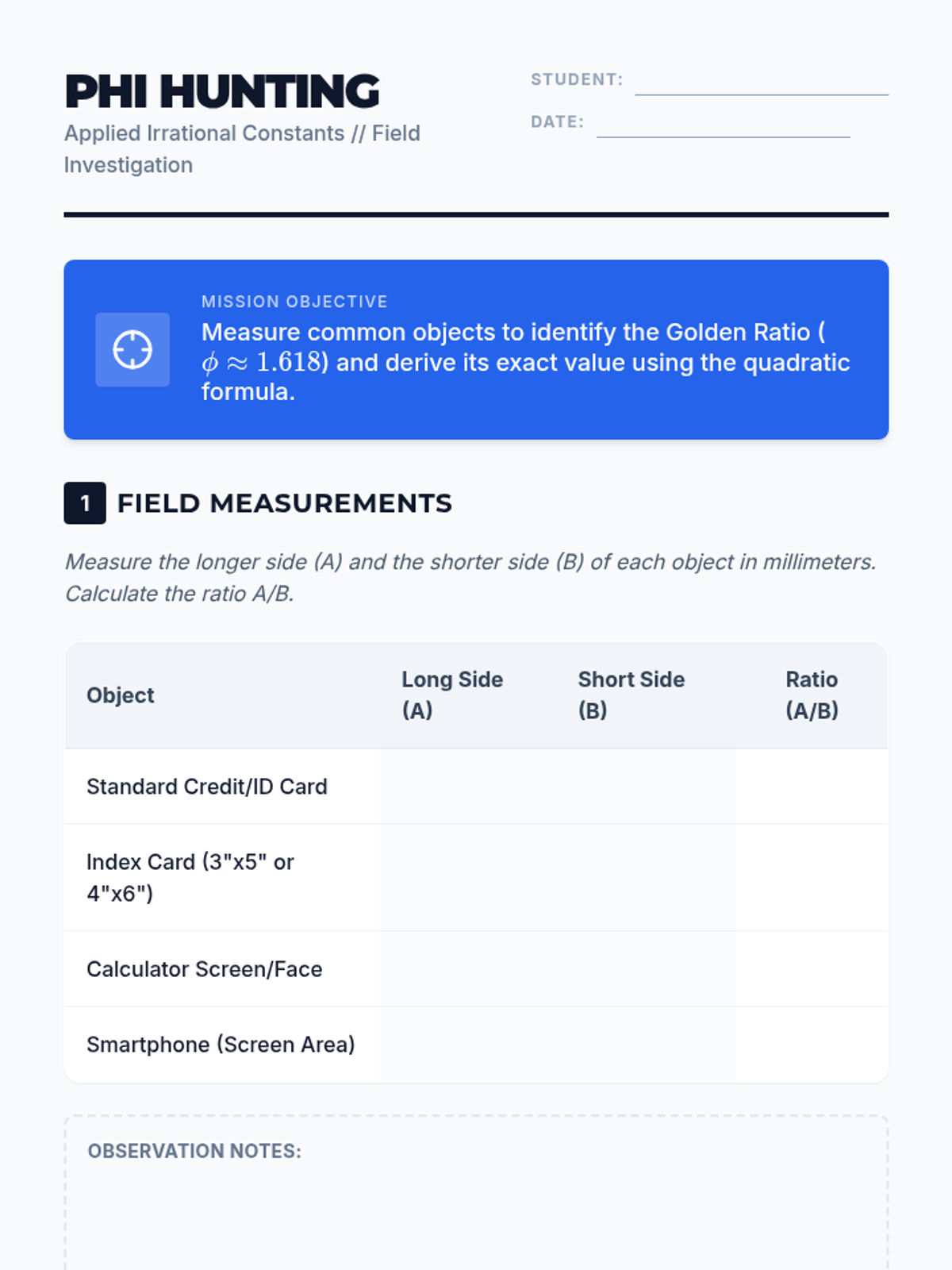Click the Long Side (A) column header
The image size is (952, 1270).
(452, 695)
